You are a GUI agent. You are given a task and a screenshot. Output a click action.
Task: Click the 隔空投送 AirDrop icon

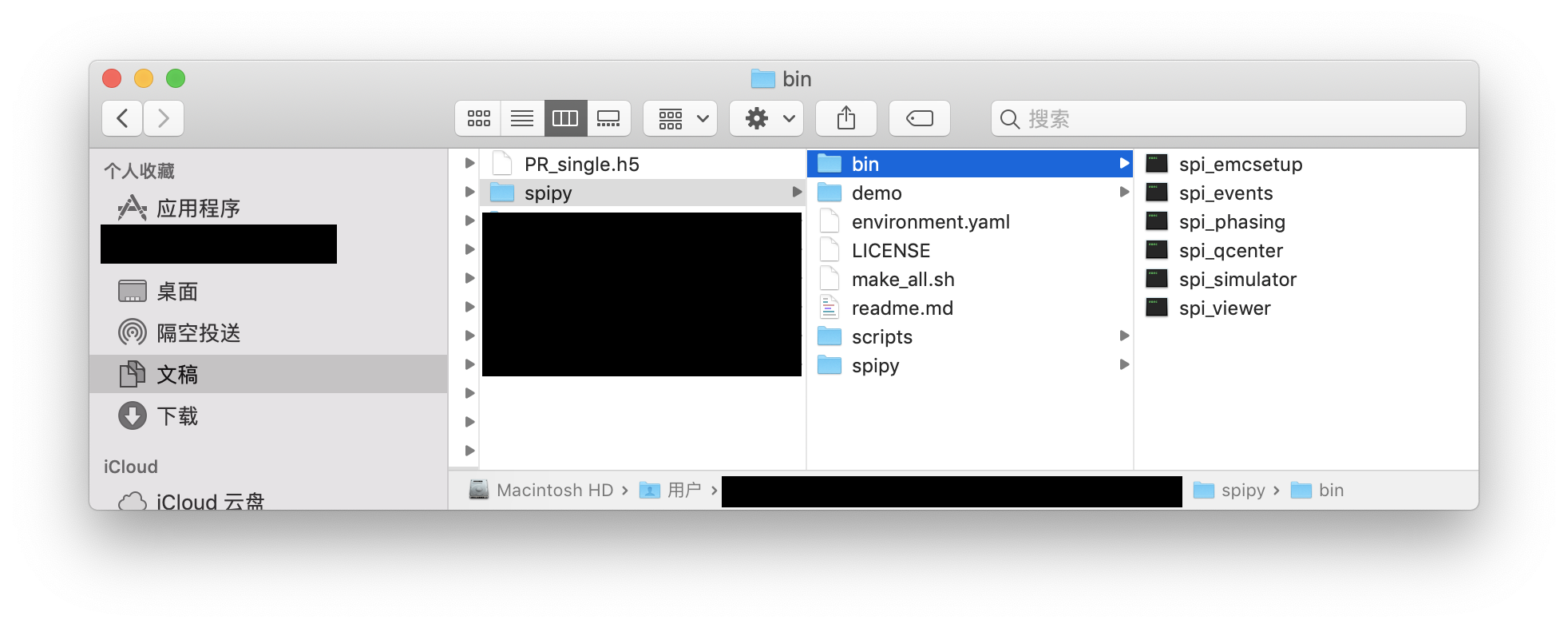click(133, 332)
